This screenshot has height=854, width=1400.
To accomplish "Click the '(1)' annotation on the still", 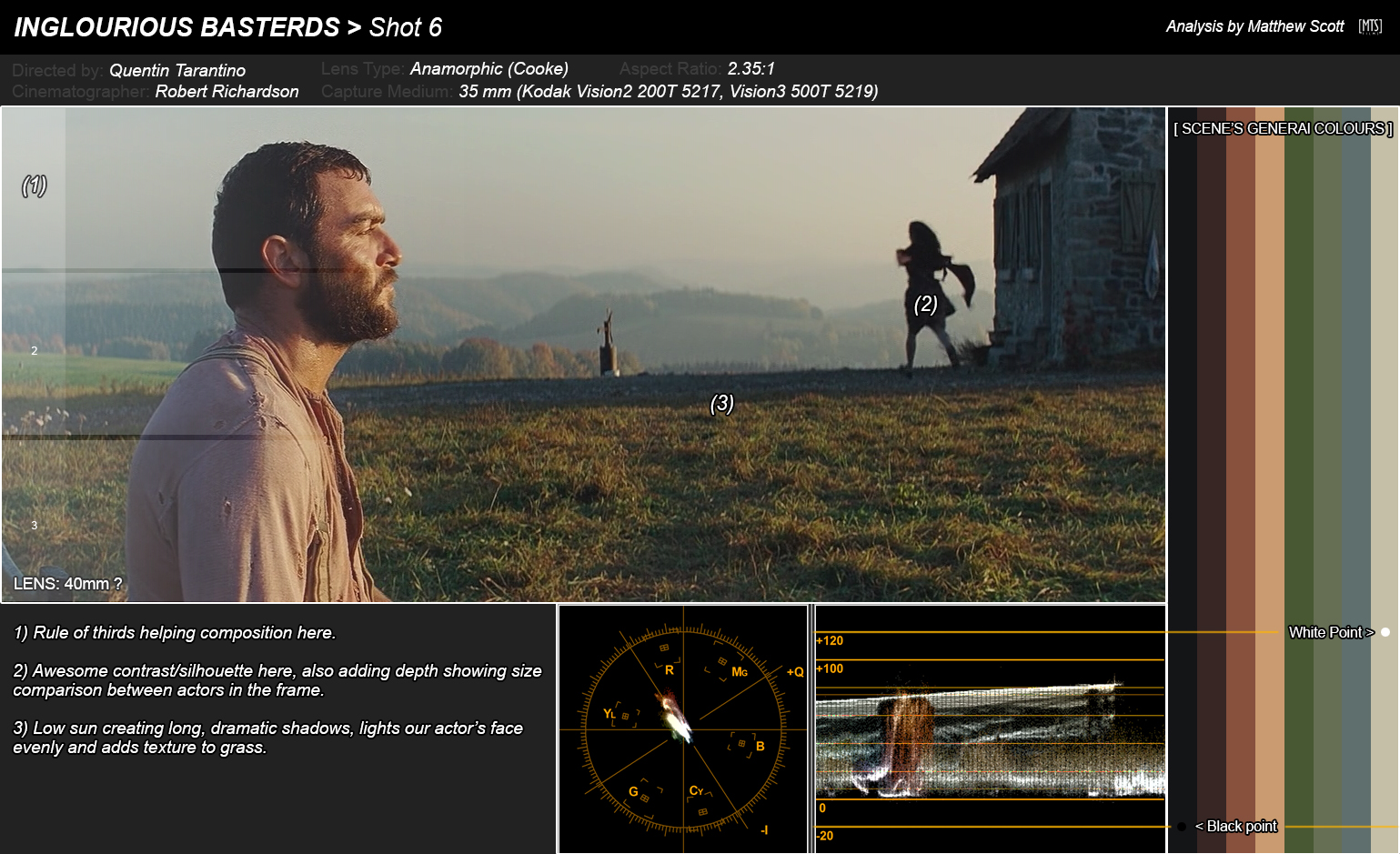I will tap(35, 186).
